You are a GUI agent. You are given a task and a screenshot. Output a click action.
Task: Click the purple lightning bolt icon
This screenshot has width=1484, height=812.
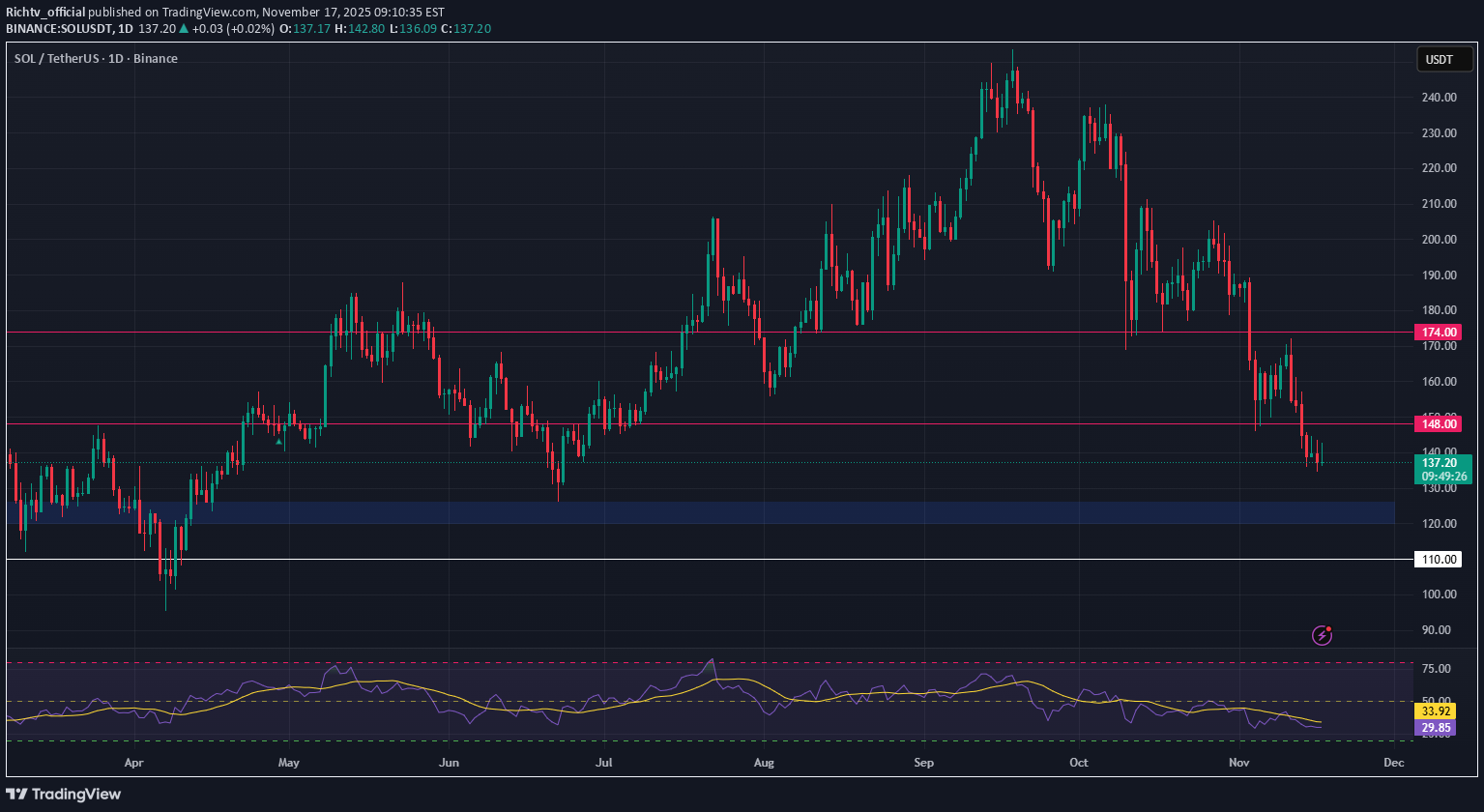[1322, 635]
